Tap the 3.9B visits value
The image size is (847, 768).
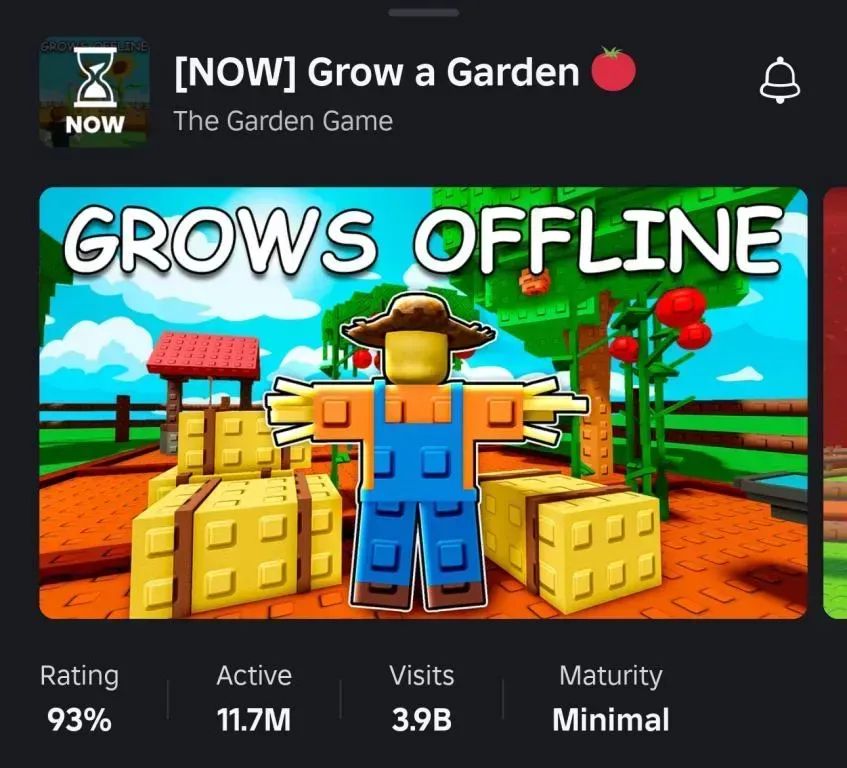point(422,720)
